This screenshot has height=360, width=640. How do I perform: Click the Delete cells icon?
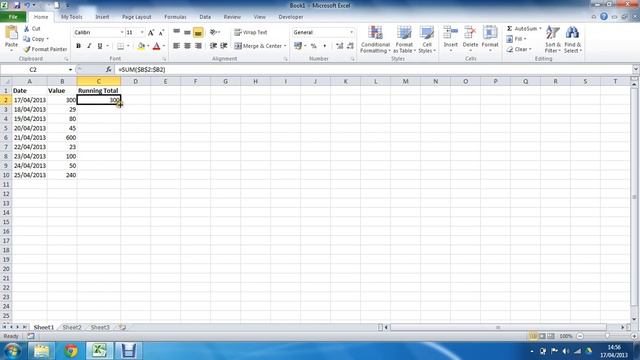pyautogui.click(x=470, y=33)
